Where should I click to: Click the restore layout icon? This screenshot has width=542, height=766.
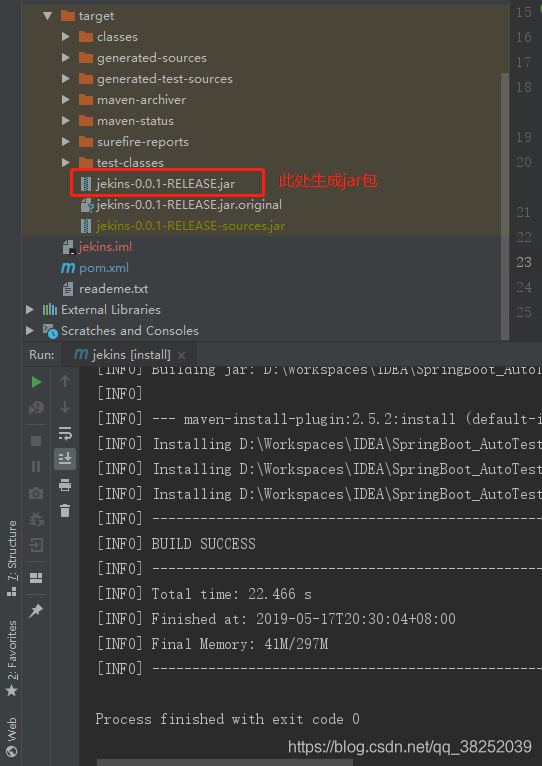[36, 578]
